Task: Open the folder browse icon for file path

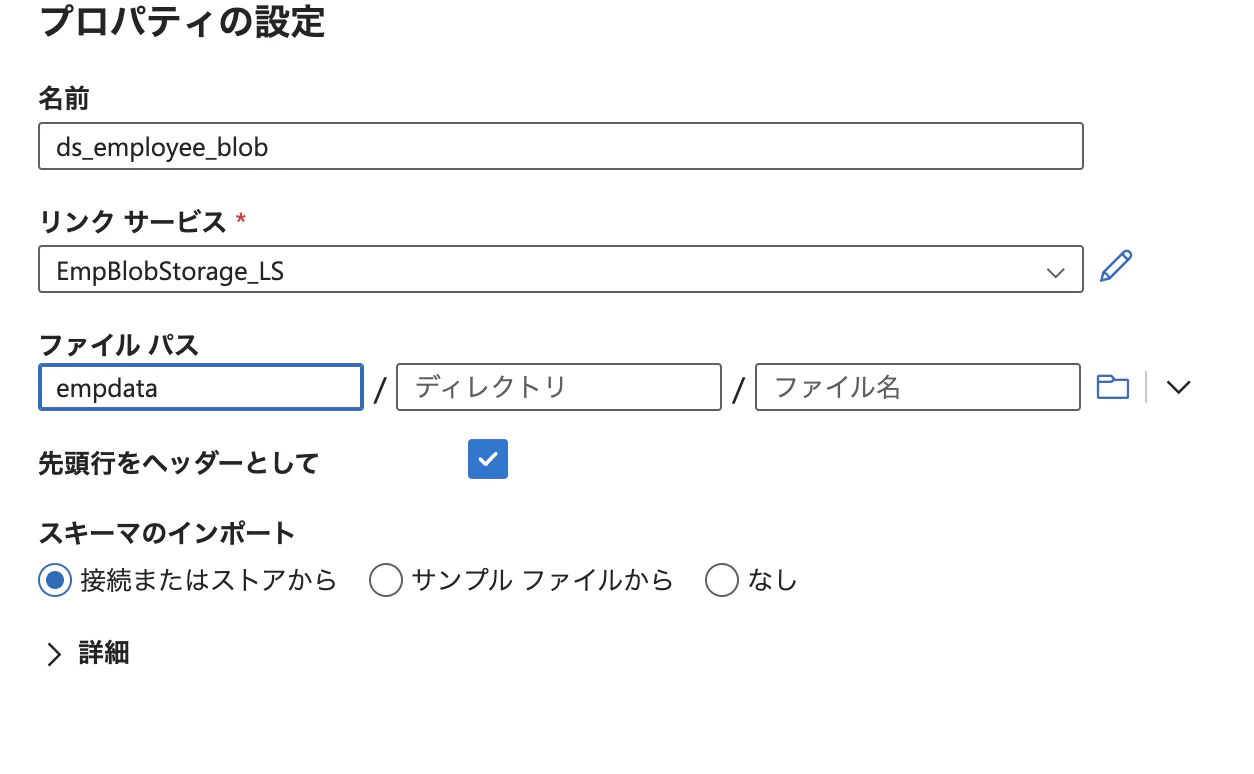Action: click(1113, 386)
